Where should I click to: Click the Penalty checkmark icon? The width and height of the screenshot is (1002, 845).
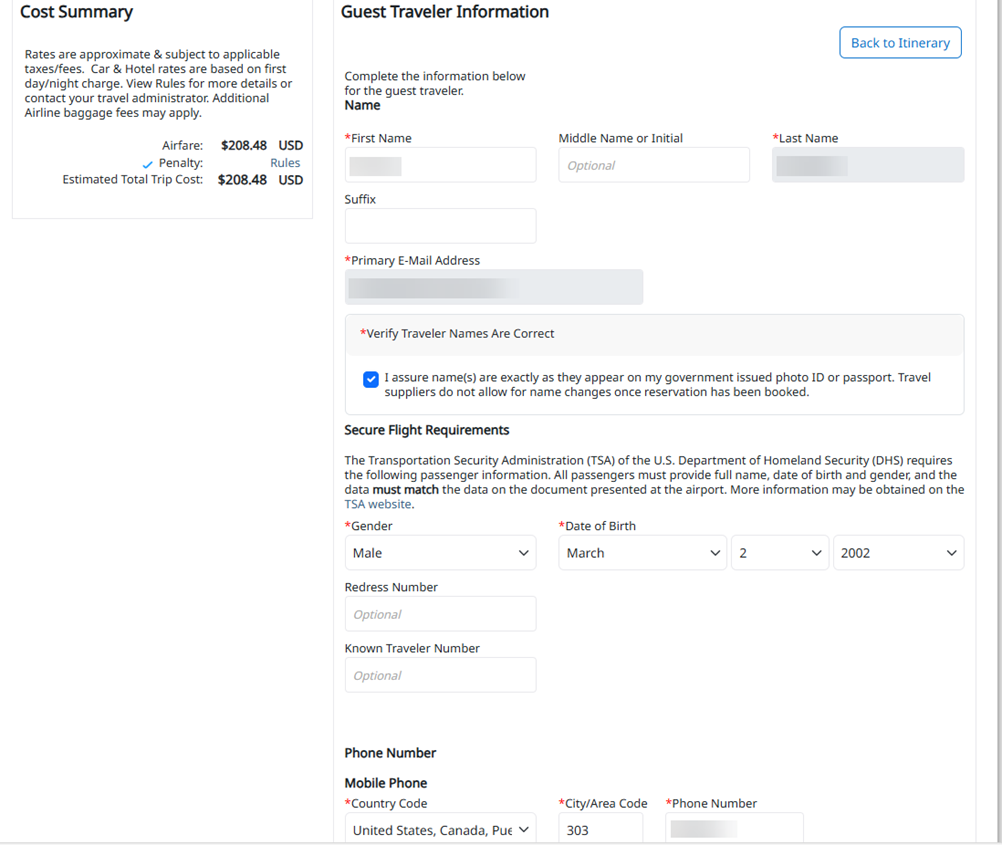point(148,164)
